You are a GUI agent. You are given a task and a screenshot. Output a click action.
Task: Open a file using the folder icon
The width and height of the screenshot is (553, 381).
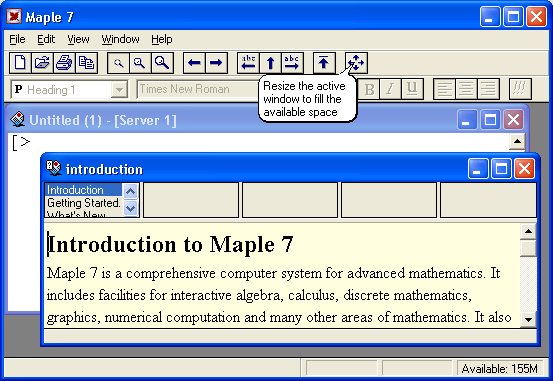pyautogui.click(x=42, y=63)
